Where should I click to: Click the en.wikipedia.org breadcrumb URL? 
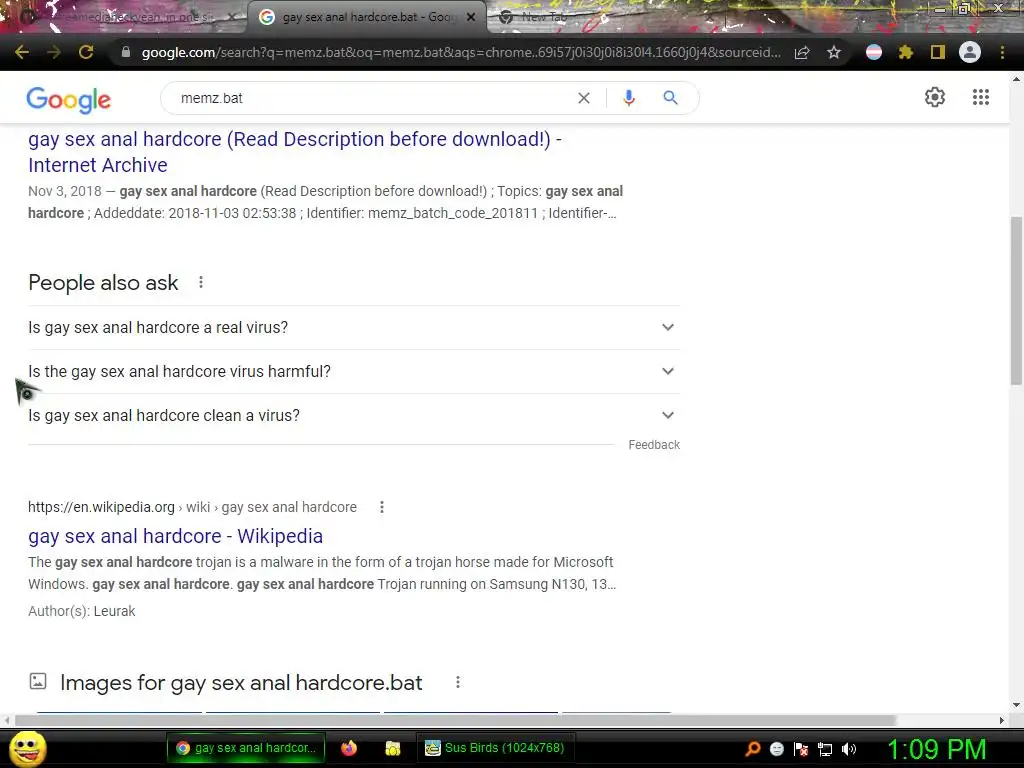coord(192,507)
